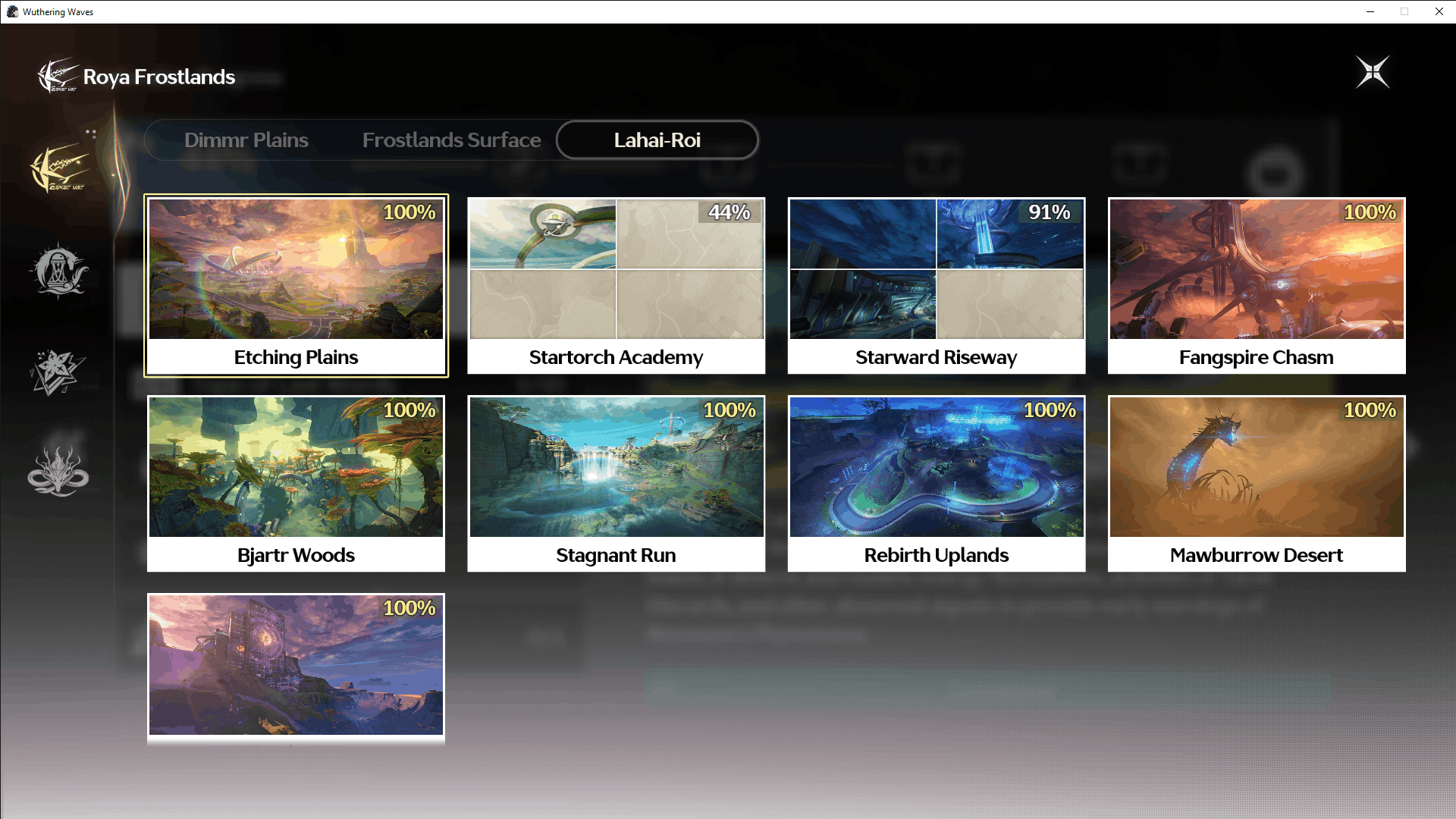
Task: Open the Mawburrow Desert area card
Action: point(1257,483)
